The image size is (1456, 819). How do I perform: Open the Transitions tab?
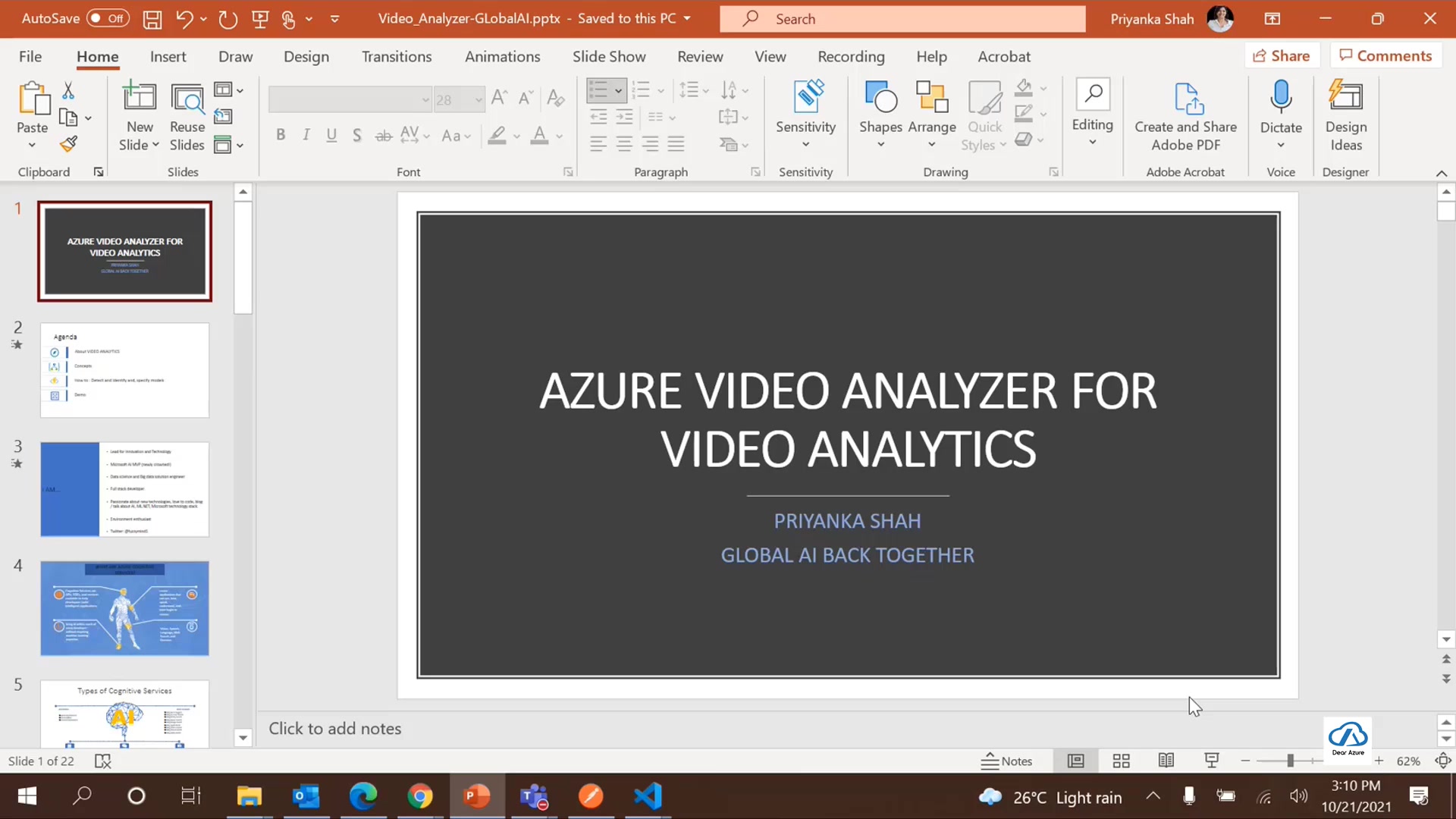(x=396, y=56)
